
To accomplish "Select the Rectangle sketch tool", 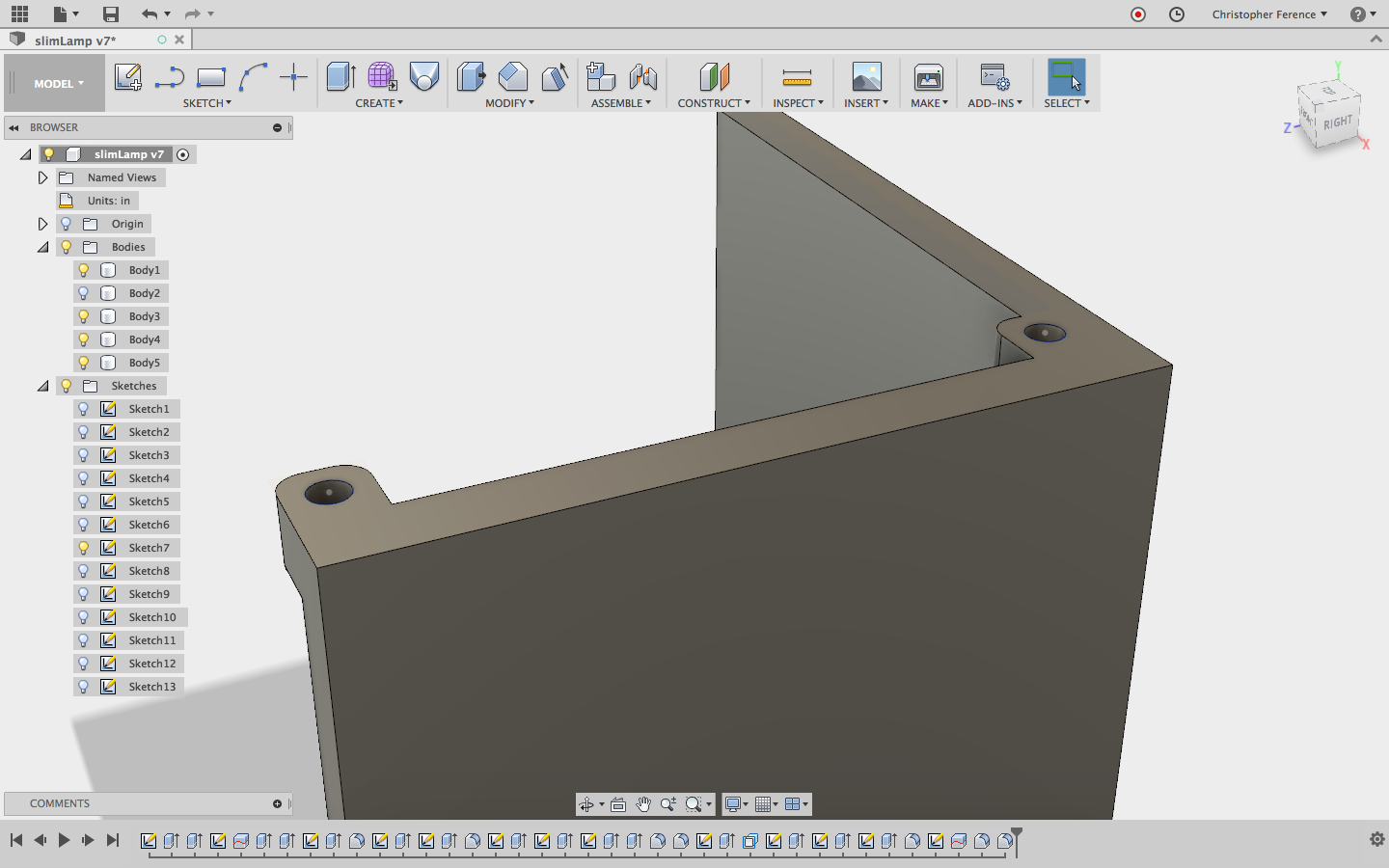I will [x=211, y=77].
